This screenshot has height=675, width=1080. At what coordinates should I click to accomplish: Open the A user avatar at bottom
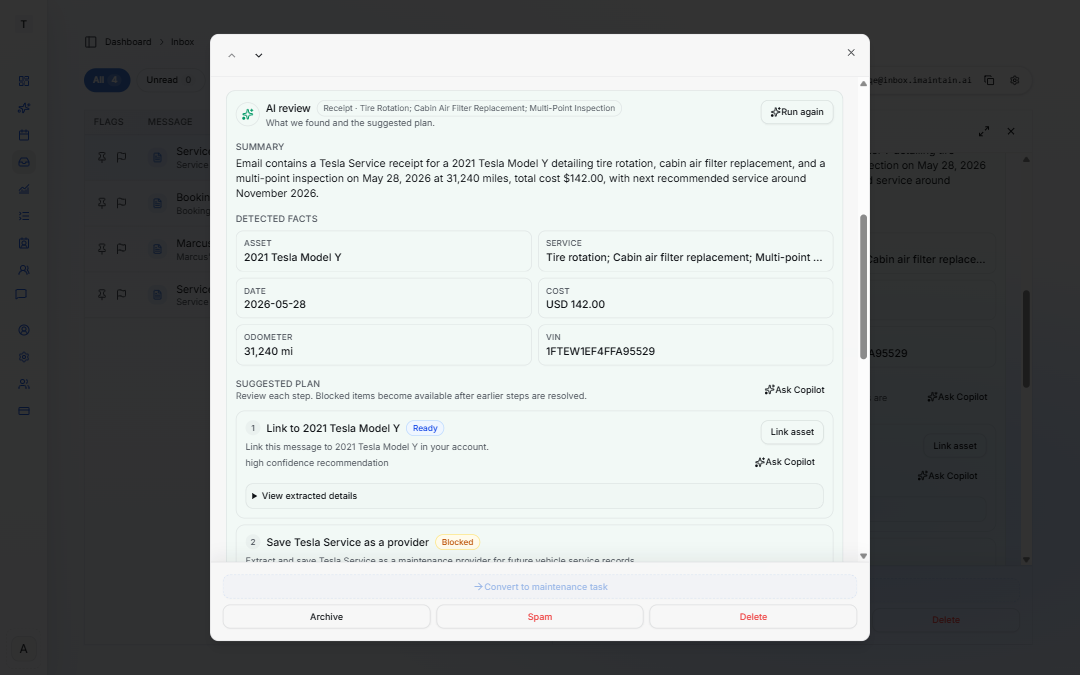pos(23,649)
